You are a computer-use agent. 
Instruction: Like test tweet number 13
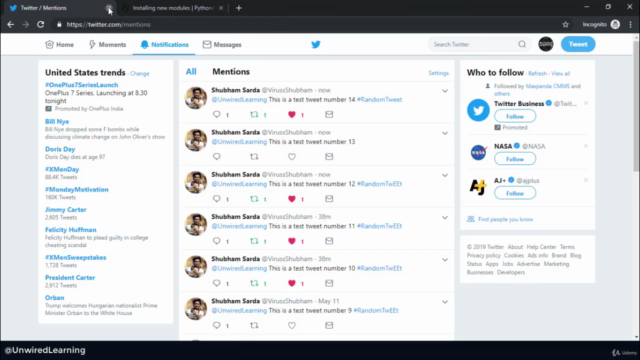[x=291, y=157]
